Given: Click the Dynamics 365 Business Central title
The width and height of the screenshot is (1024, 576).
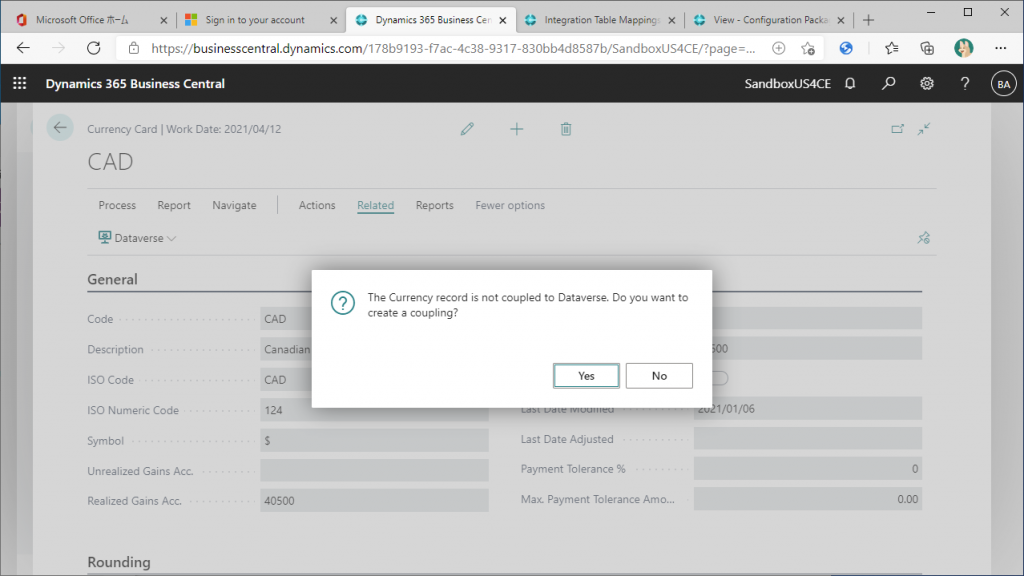Looking at the screenshot, I should [135, 84].
